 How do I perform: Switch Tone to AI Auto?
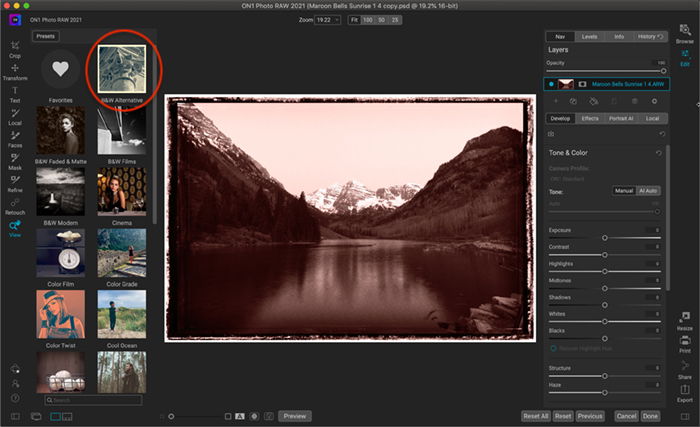pyautogui.click(x=649, y=190)
